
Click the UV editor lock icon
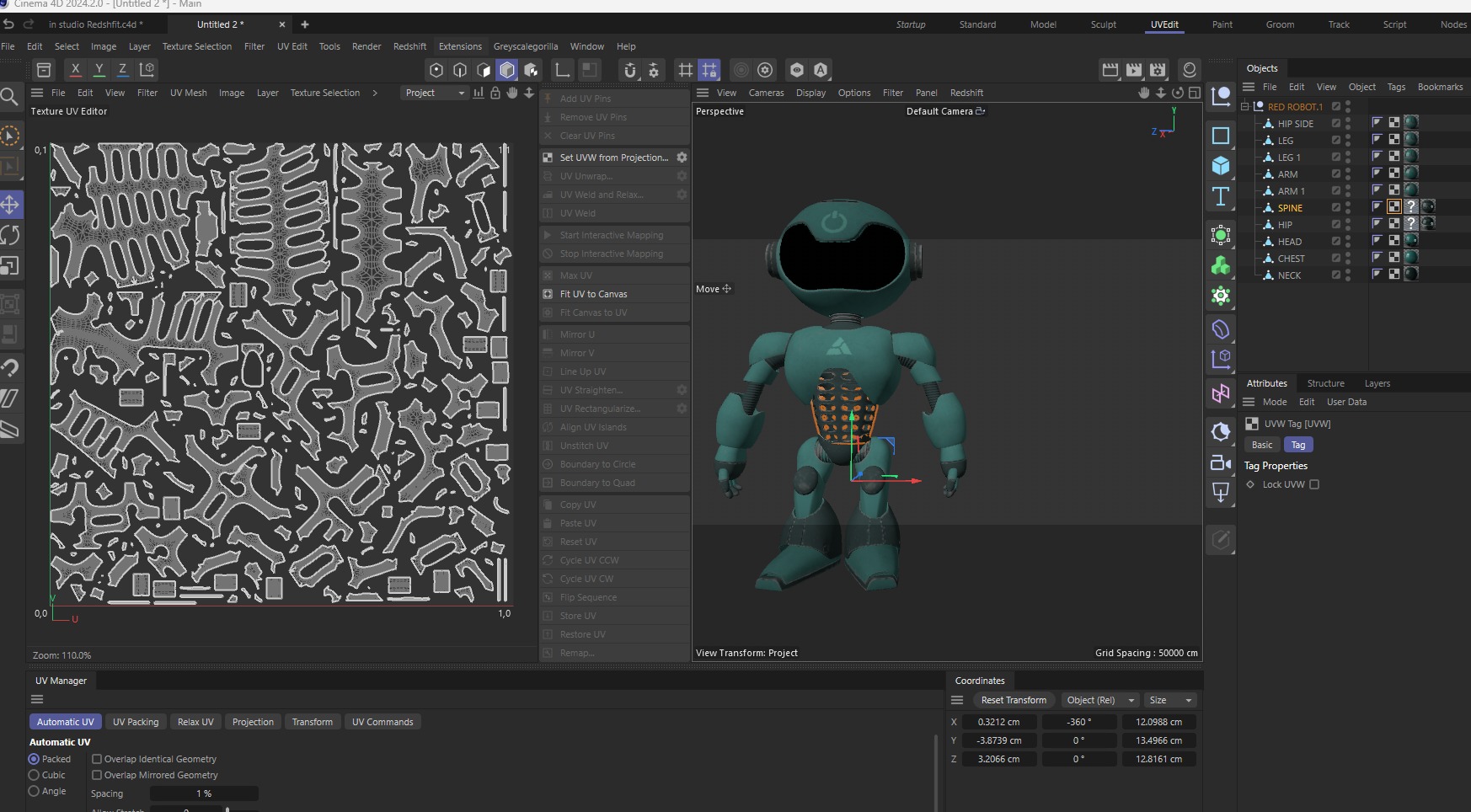[x=495, y=93]
